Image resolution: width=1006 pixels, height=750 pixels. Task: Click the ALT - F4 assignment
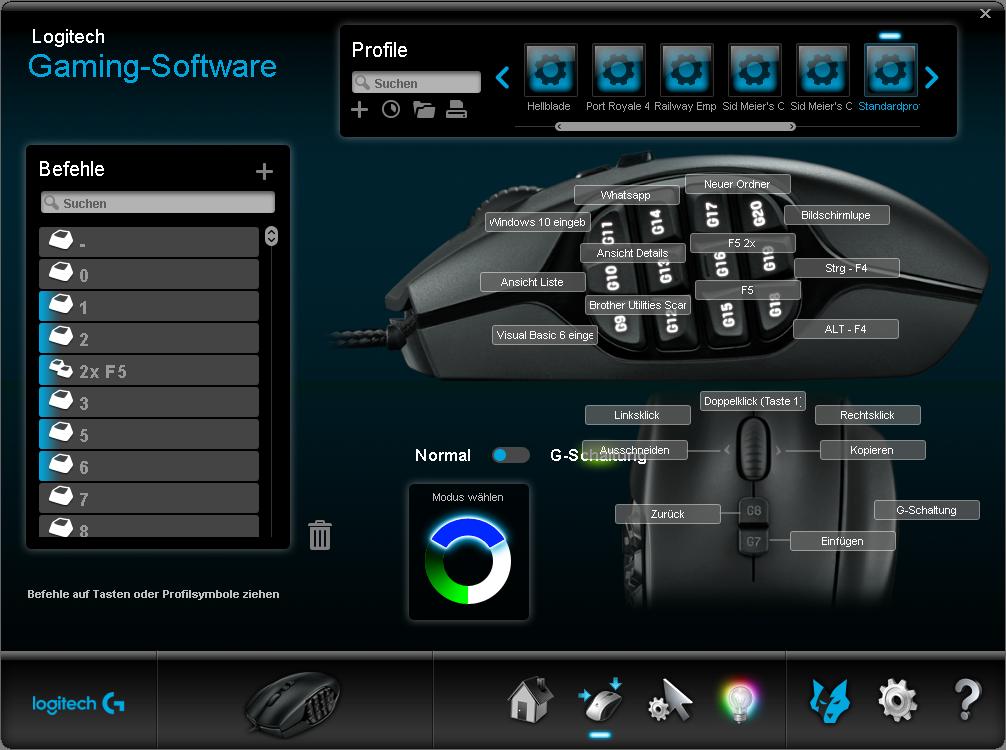coord(846,329)
